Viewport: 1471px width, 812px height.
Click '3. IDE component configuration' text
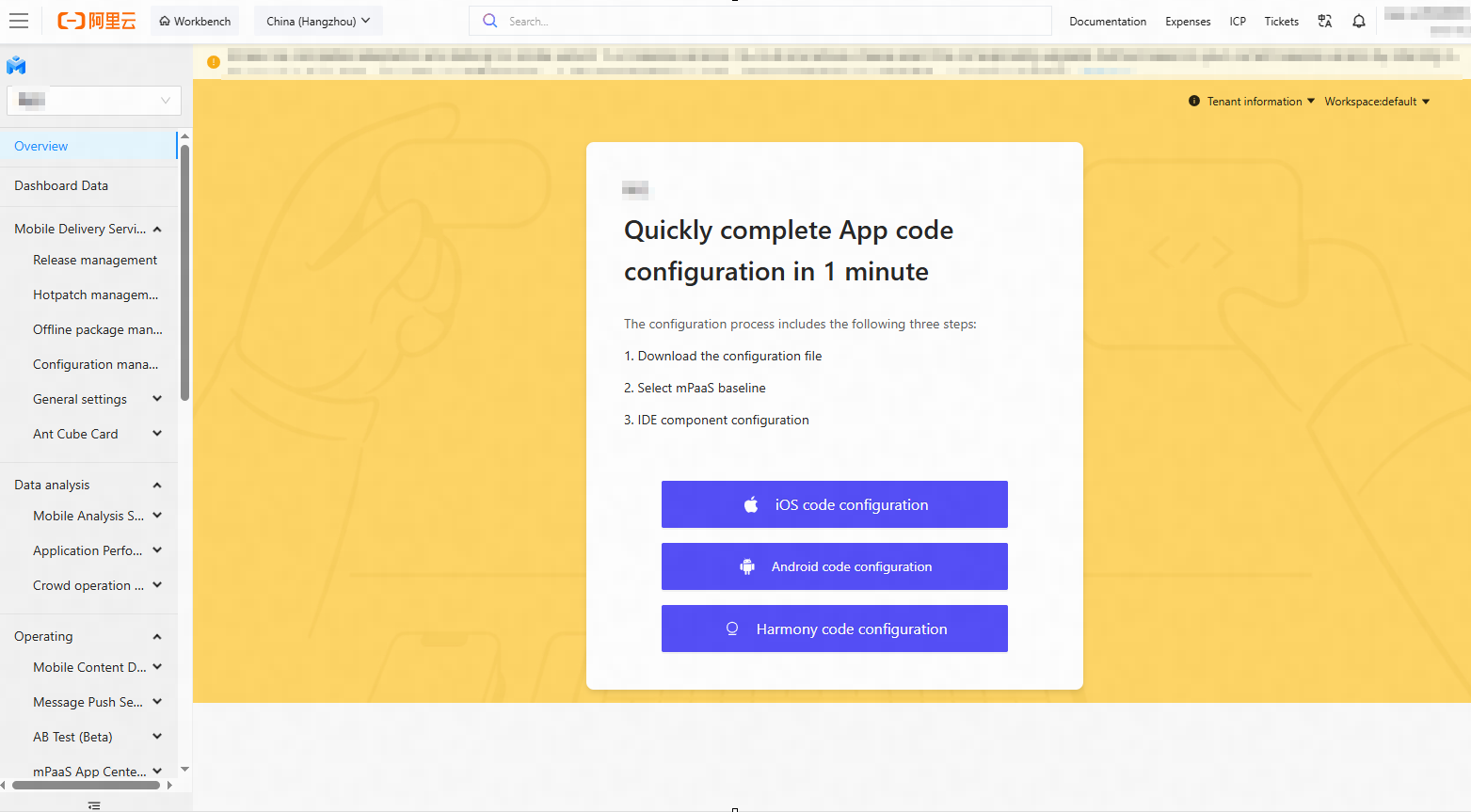pos(716,420)
